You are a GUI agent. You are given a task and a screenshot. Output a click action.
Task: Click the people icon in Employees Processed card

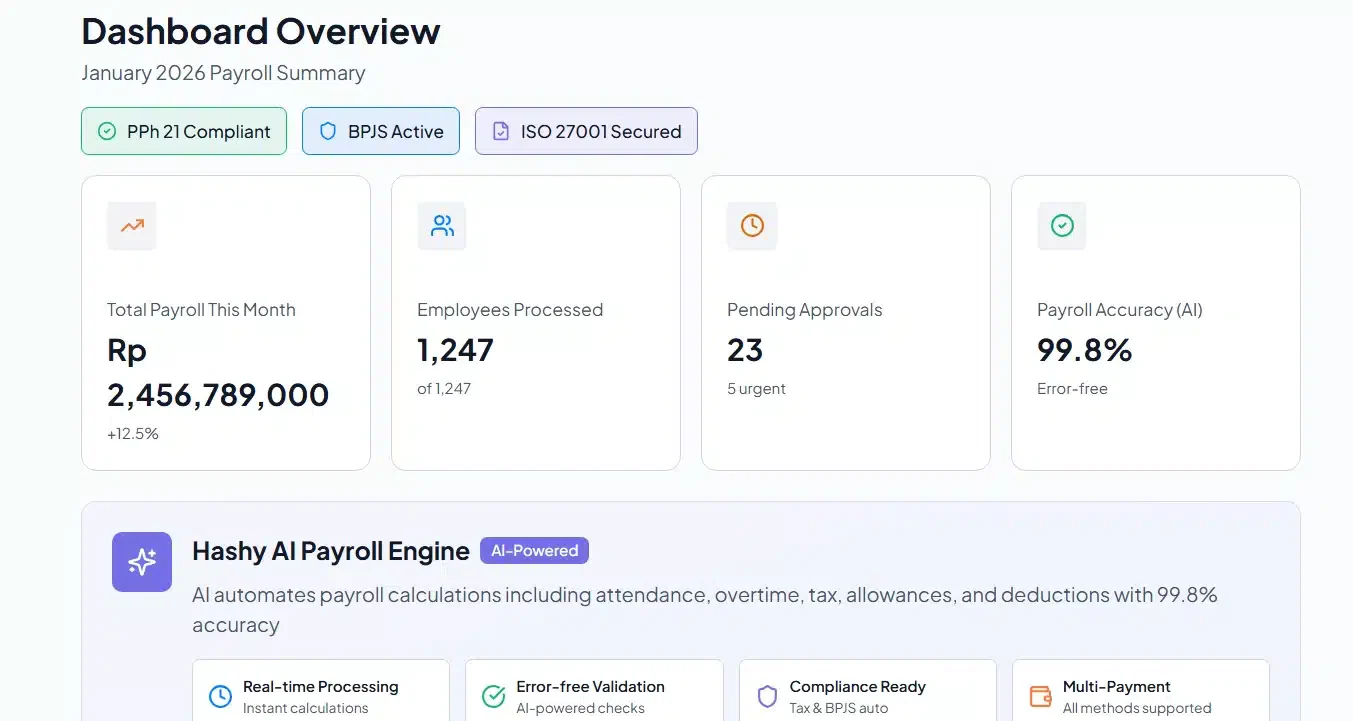click(x=442, y=226)
